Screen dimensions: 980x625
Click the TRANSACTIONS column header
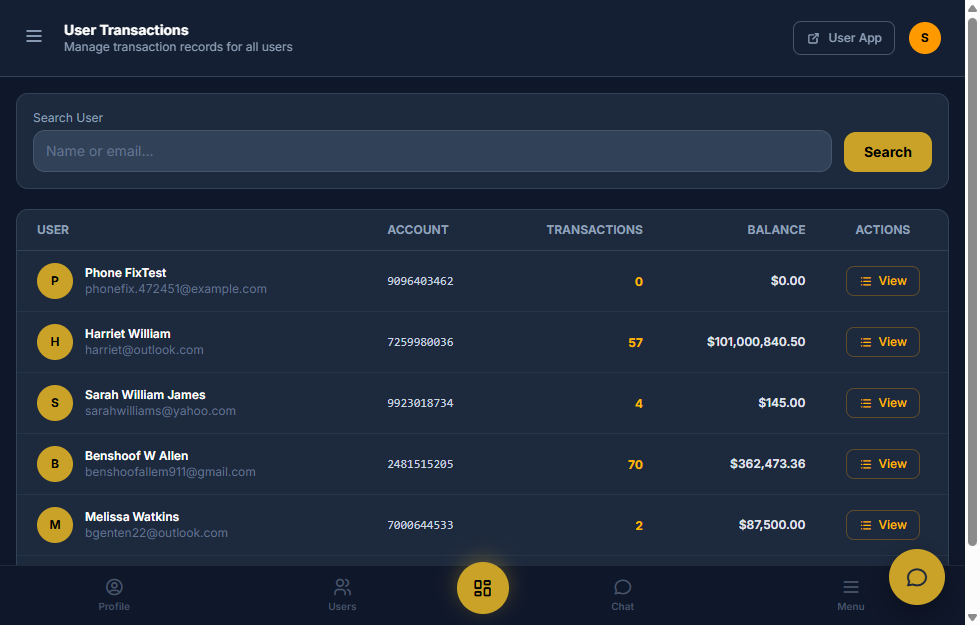tap(594, 230)
